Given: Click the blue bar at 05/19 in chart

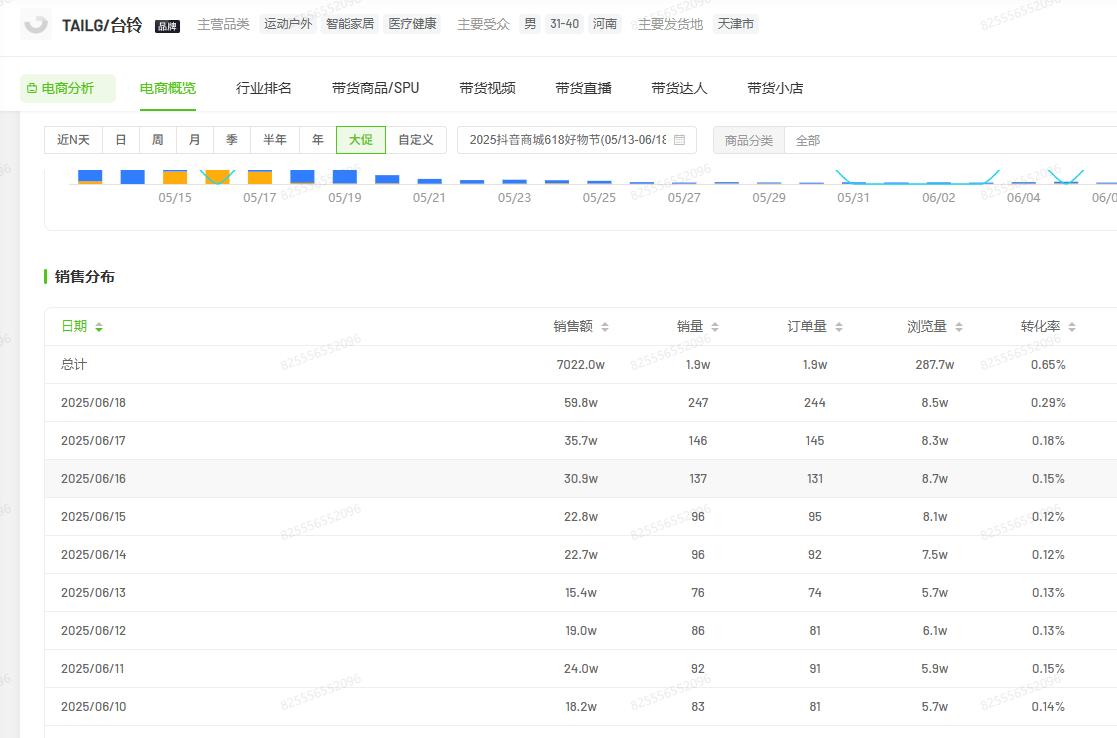Looking at the screenshot, I should point(344,177).
